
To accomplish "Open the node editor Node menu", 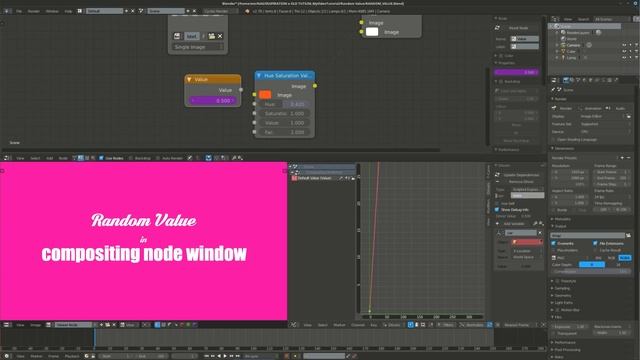I will [63, 158].
